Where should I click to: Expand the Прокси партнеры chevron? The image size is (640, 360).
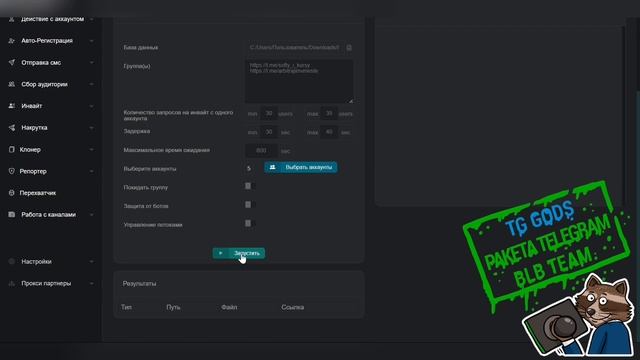[91, 283]
